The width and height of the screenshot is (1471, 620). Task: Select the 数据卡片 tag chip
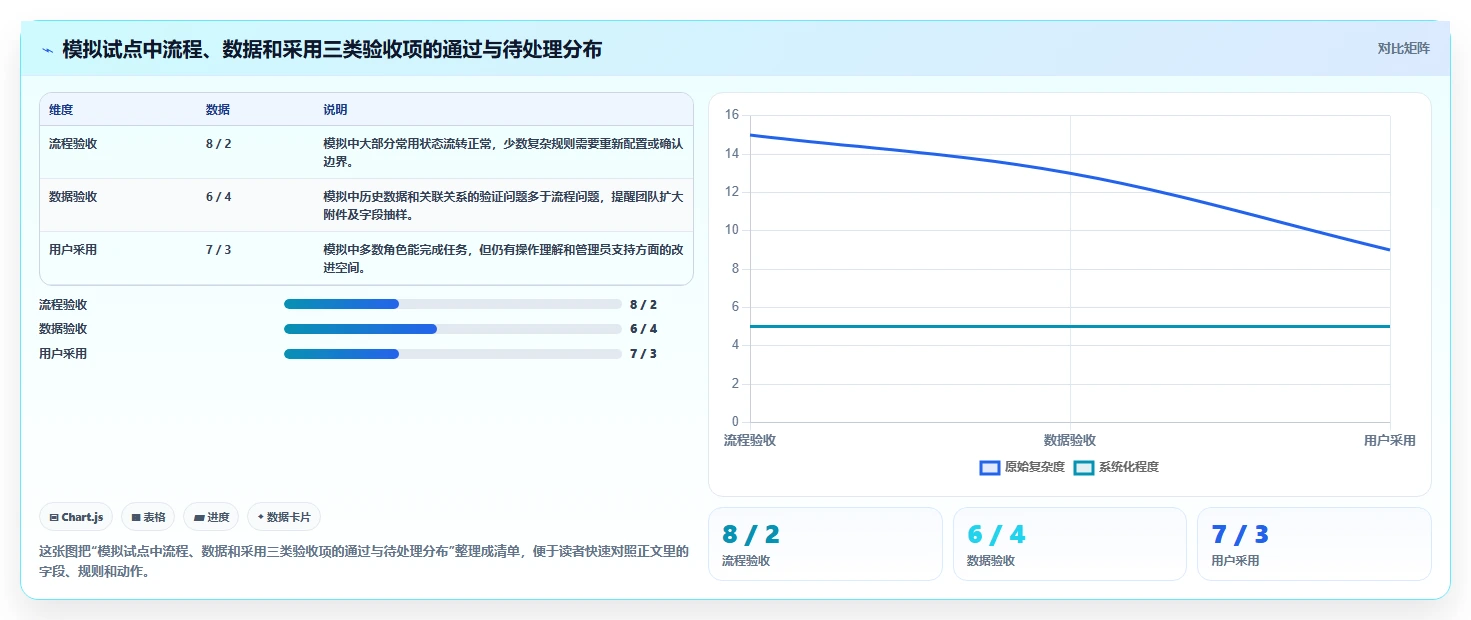tap(284, 517)
